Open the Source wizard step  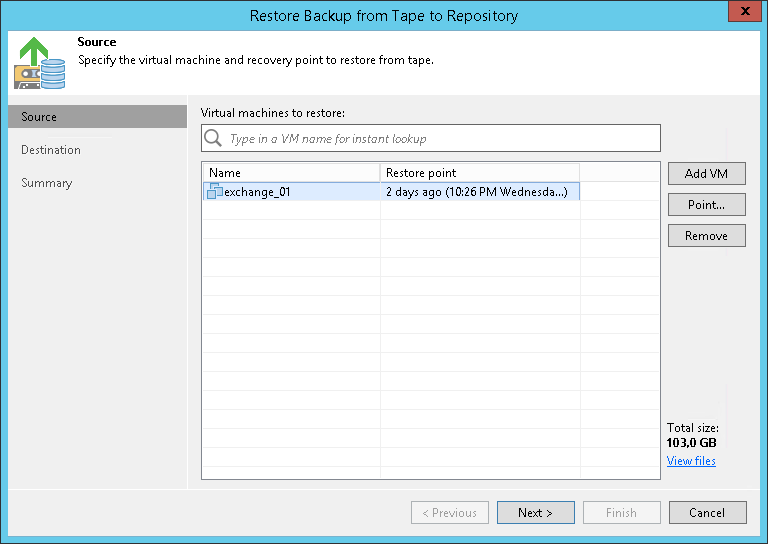40,117
